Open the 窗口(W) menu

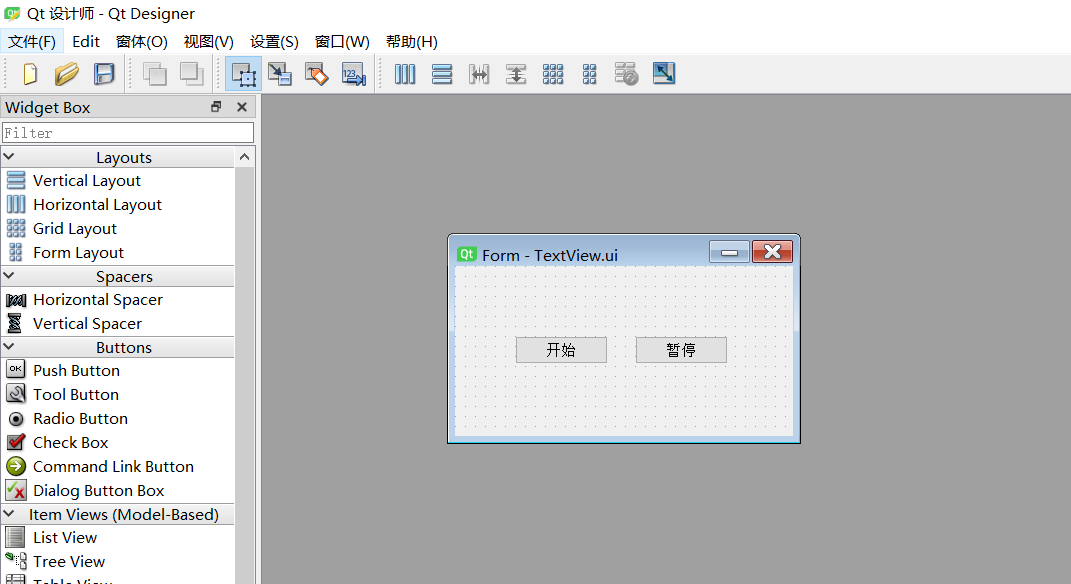[342, 41]
